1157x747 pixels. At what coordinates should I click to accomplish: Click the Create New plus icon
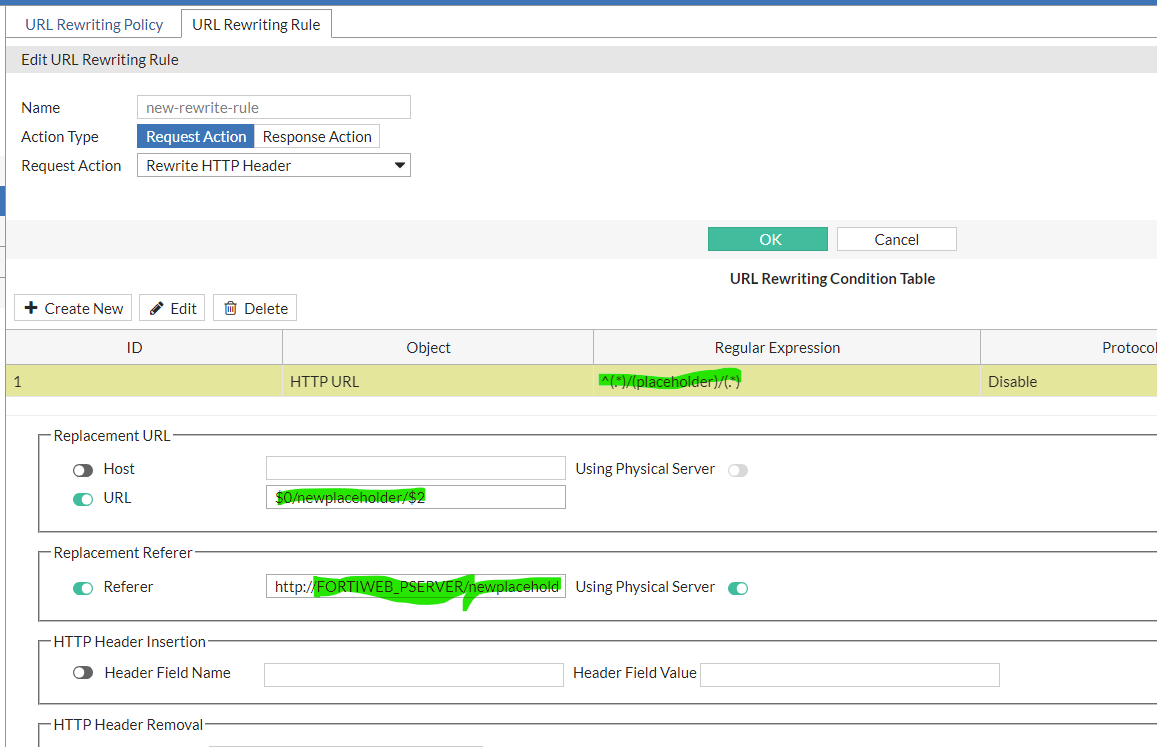click(x=31, y=308)
